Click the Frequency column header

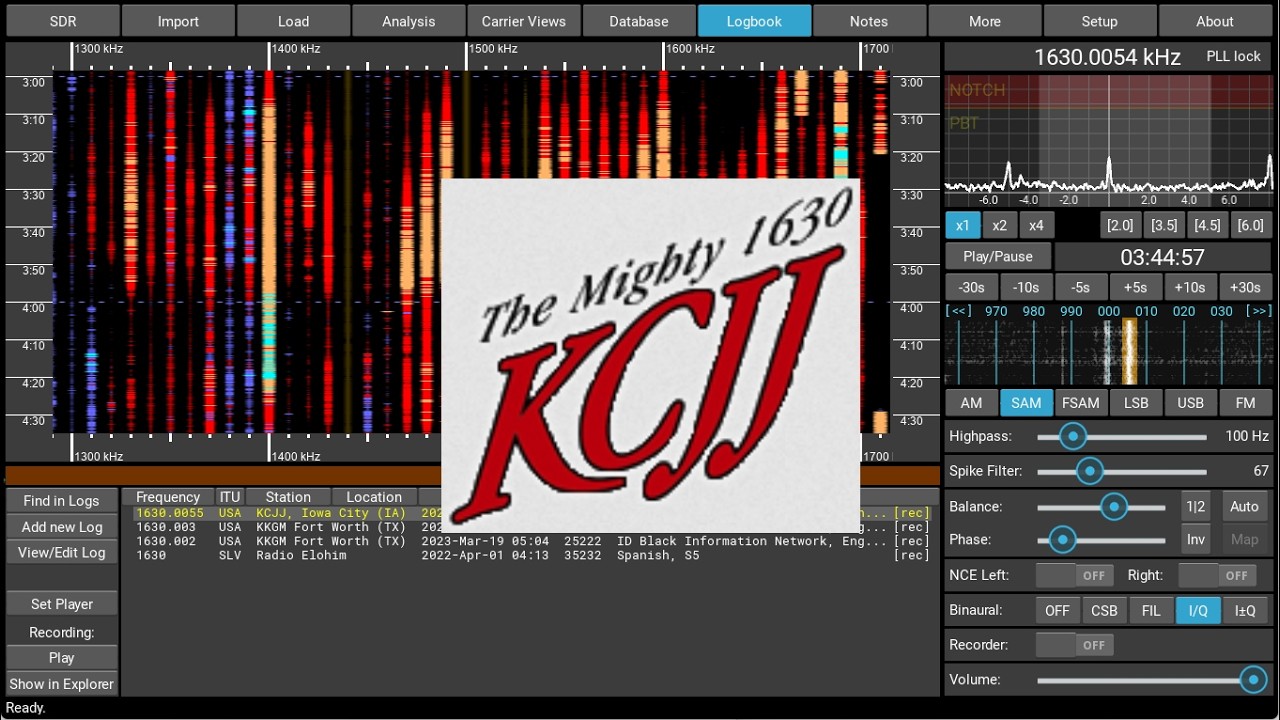[x=168, y=497]
